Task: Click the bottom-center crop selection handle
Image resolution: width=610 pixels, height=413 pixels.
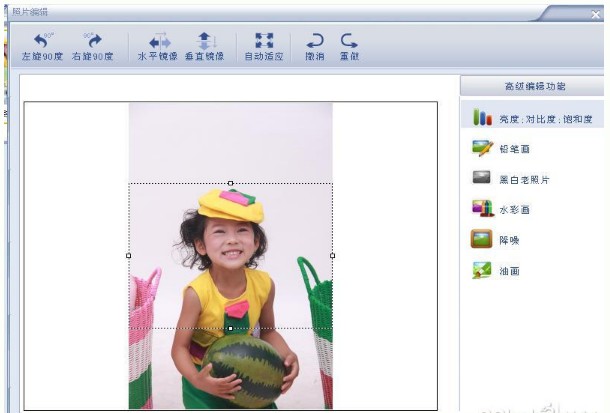Action: [x=230, y=328]
